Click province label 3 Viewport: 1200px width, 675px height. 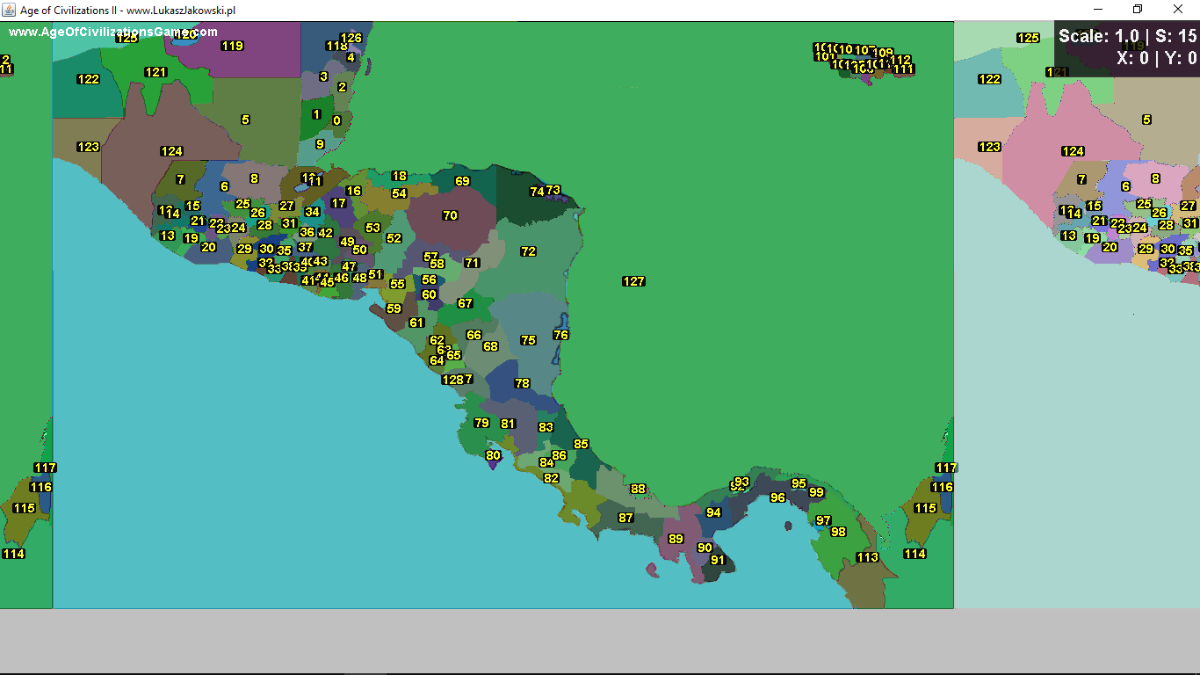click(x=323, y=76)
